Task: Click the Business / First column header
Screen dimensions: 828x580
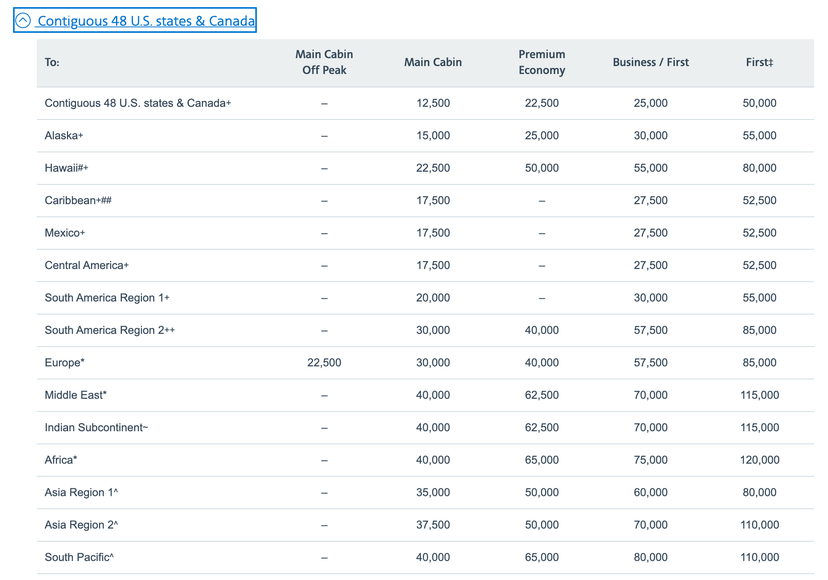Action: point(650,62)
